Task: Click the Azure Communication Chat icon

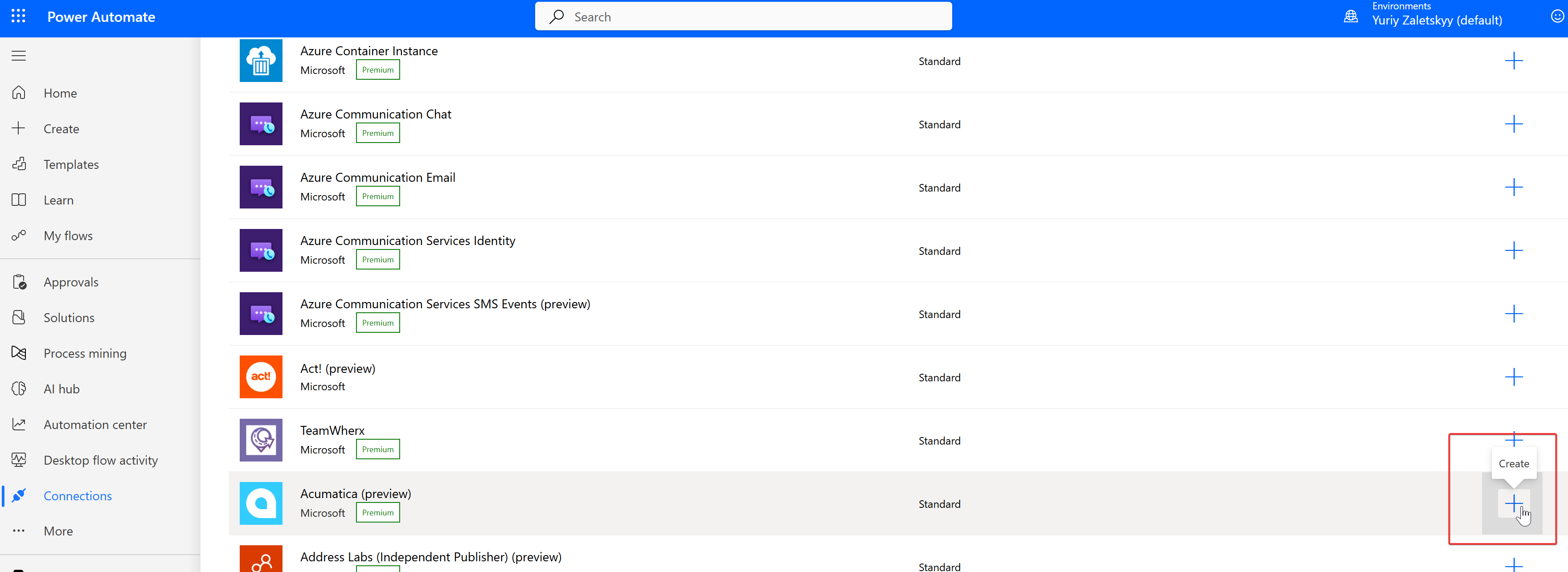Action: (259, 123)
